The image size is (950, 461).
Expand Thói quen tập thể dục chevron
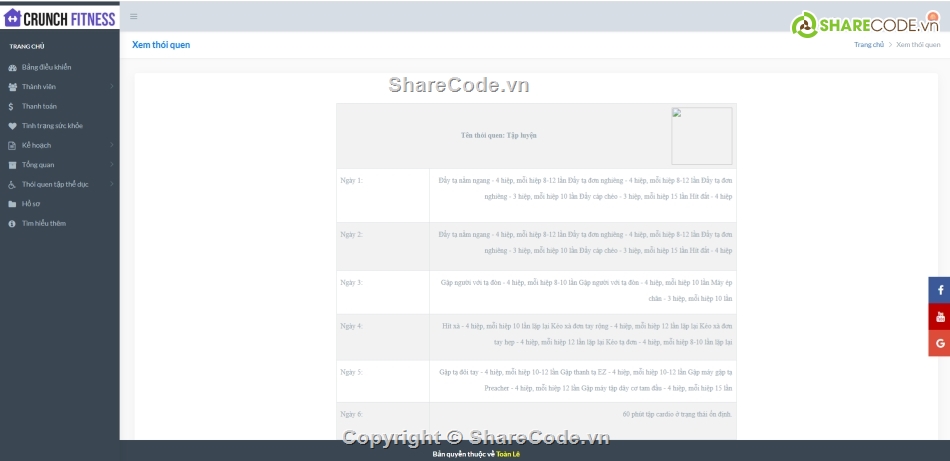111,184
